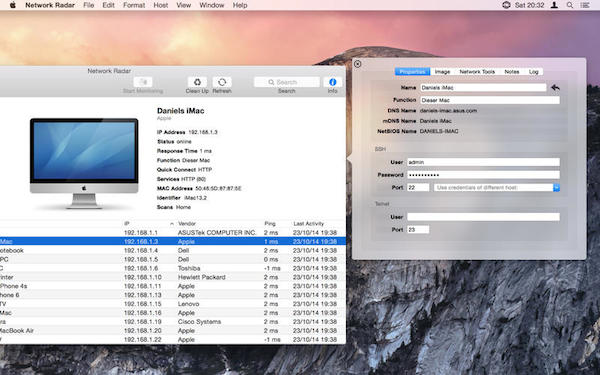Click the SSH Port field '22'
Viewport: 600px width, 375px height.
(x=418, y=188)
